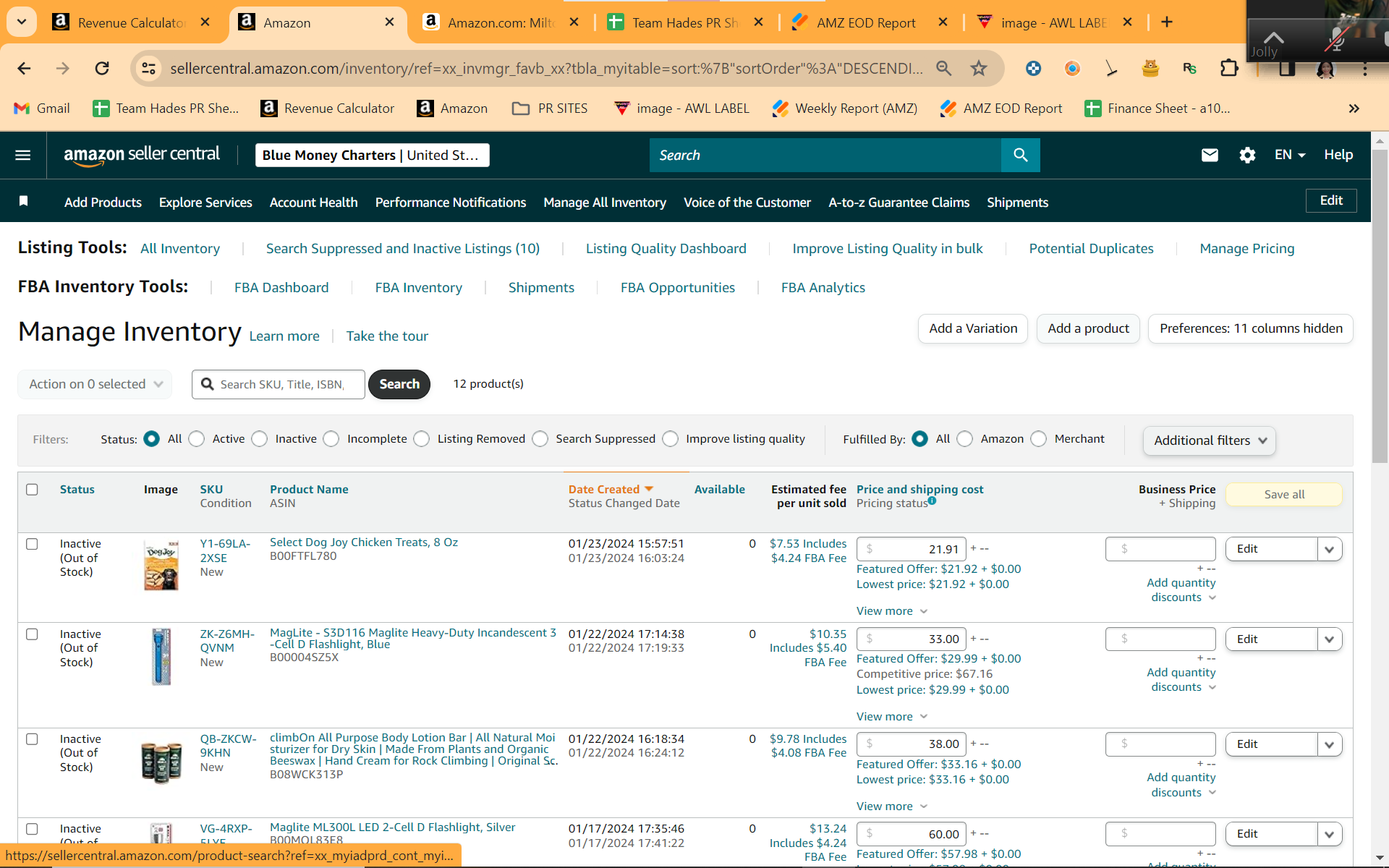Open the Finance Sheet bookmark
1389x868 pixels.
point(1157,109)
